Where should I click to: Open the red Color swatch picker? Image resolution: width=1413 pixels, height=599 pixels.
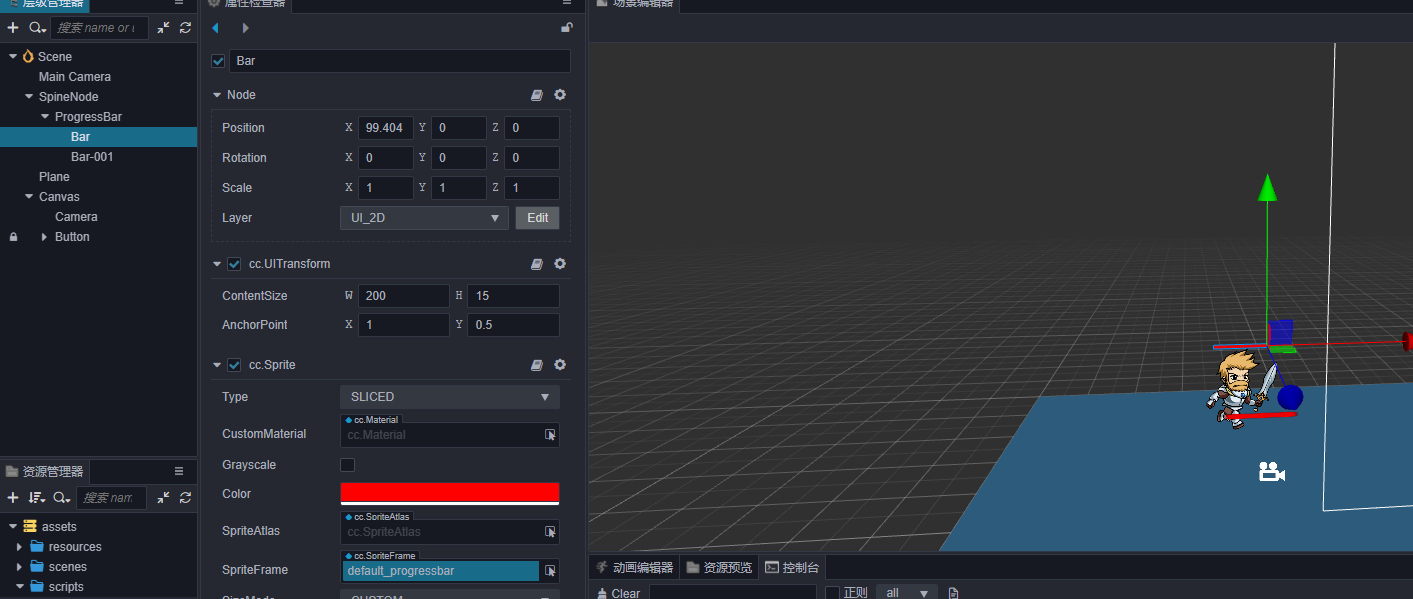(x=450, y=494)
